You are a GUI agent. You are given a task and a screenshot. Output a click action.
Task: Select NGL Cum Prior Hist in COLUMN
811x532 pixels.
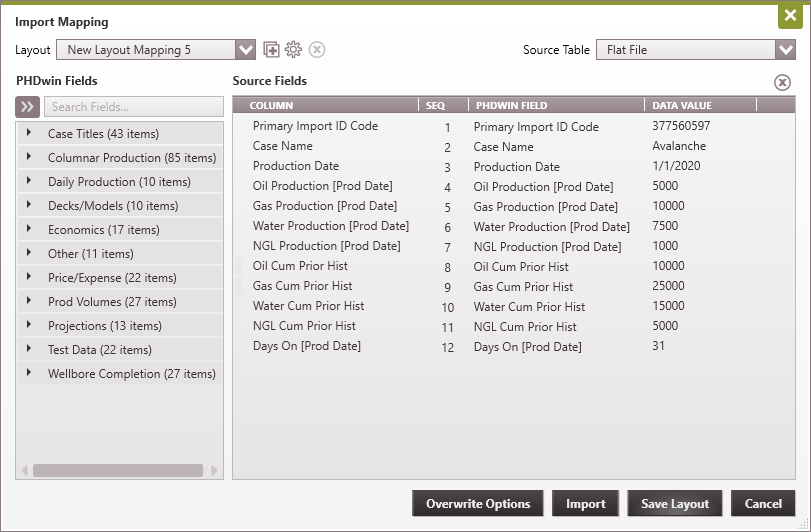point(304,326)
